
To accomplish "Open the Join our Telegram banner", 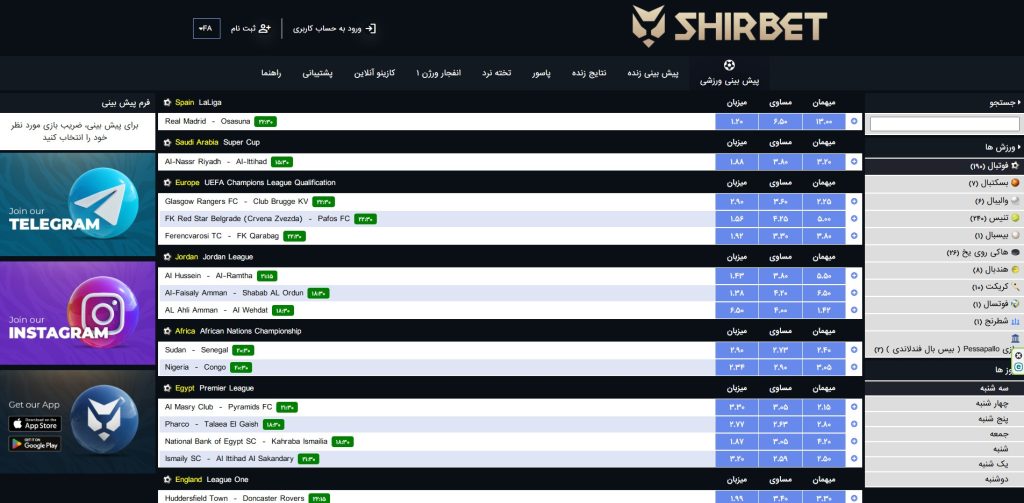I will tap(78, 204).
